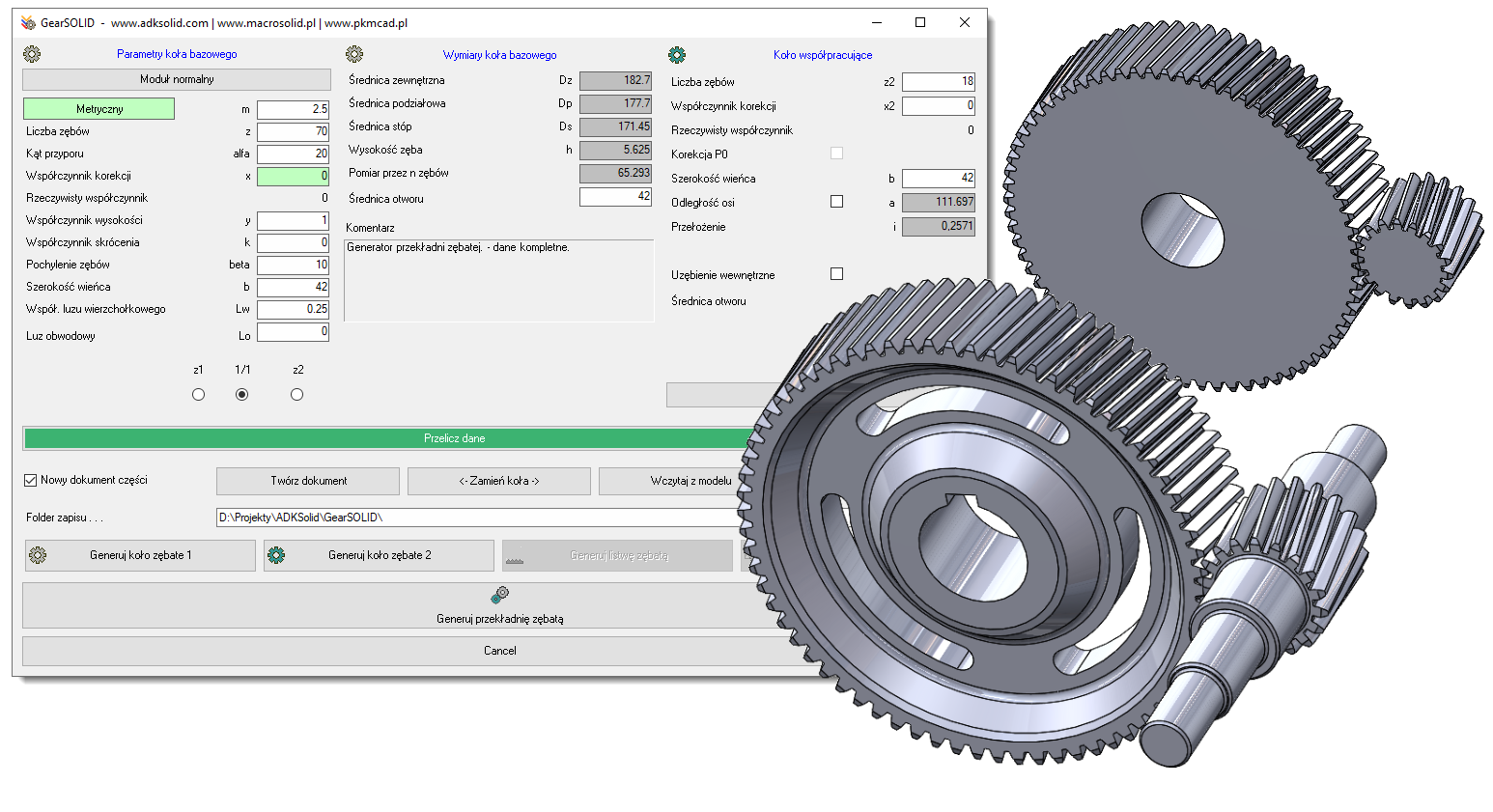Select the 1/1 radio button
This screenshot has height=812, width=1493.
click(x=241, y=394)
